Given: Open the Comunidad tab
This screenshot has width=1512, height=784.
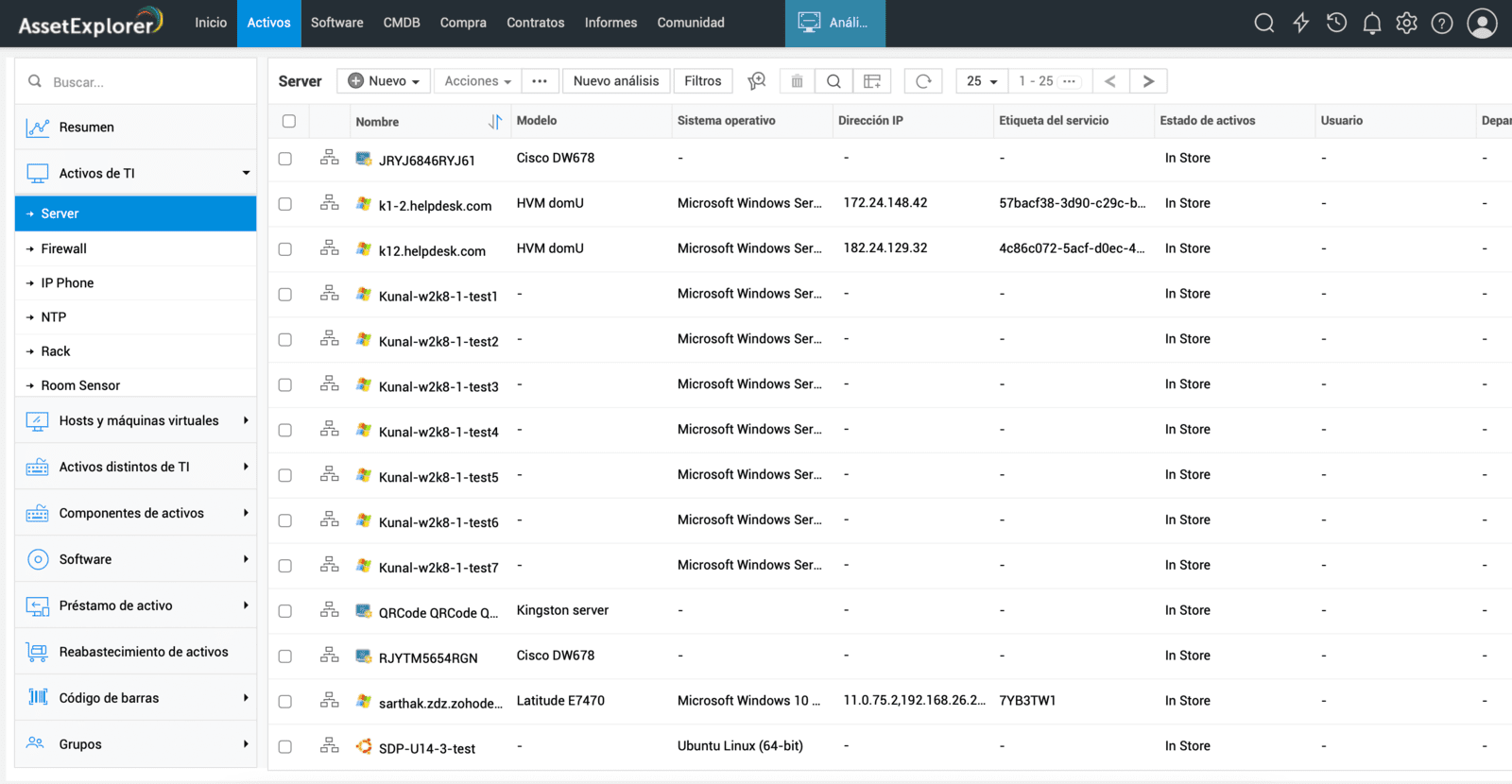Looking at the screenshot, I should (691, 23).
